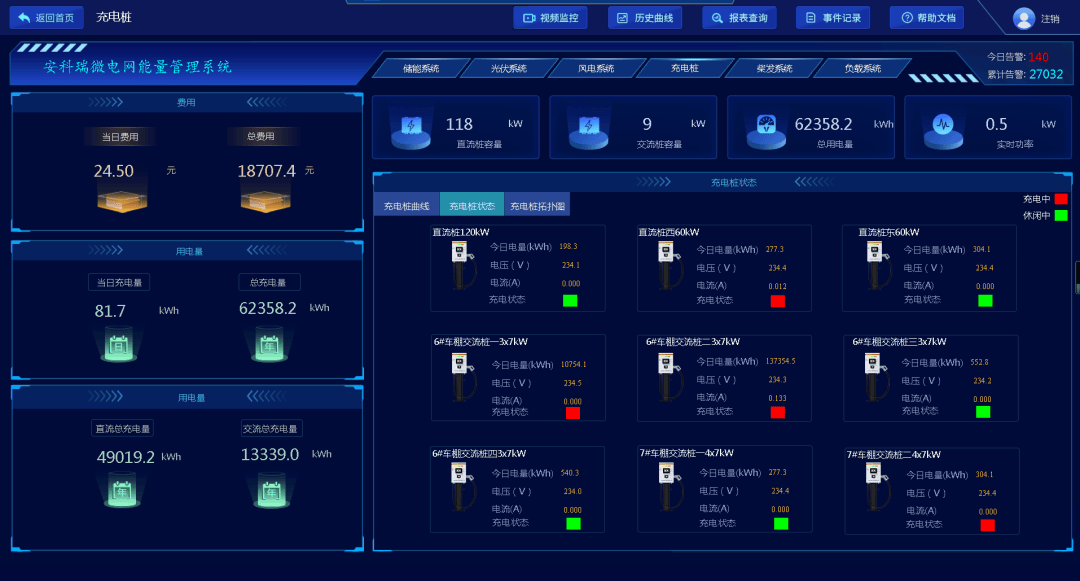Open the 历史曲线 history curve page
This screenshot has height=581, width=1080.
644,18
